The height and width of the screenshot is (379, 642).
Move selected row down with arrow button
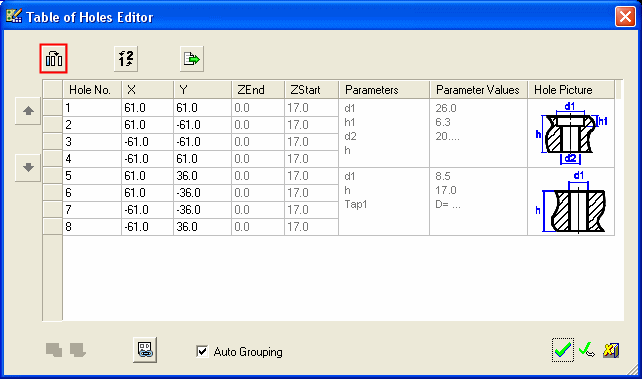tap(28, 167)
